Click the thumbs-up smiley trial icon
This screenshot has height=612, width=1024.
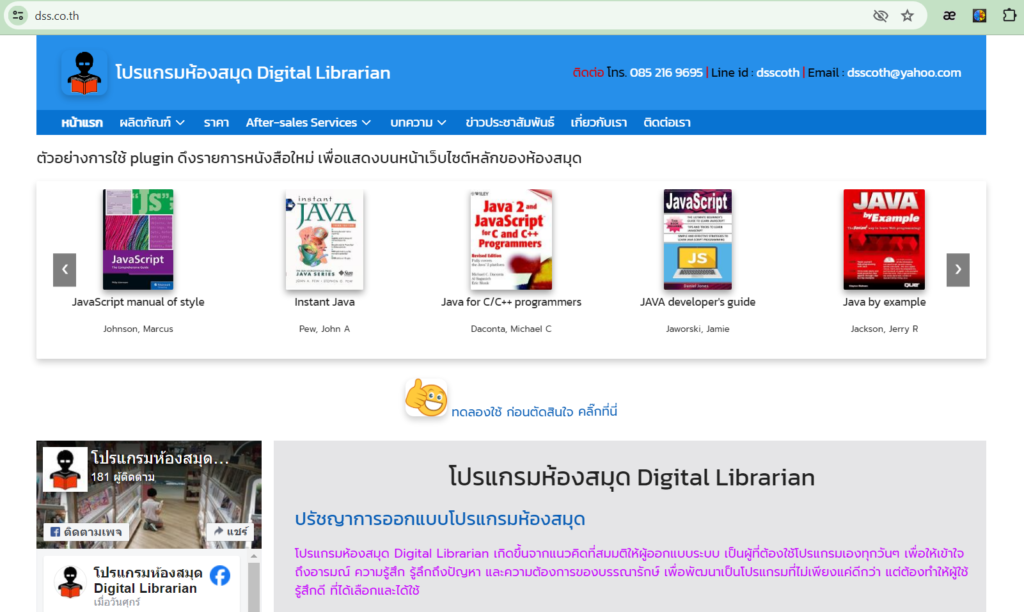(426, 398)
